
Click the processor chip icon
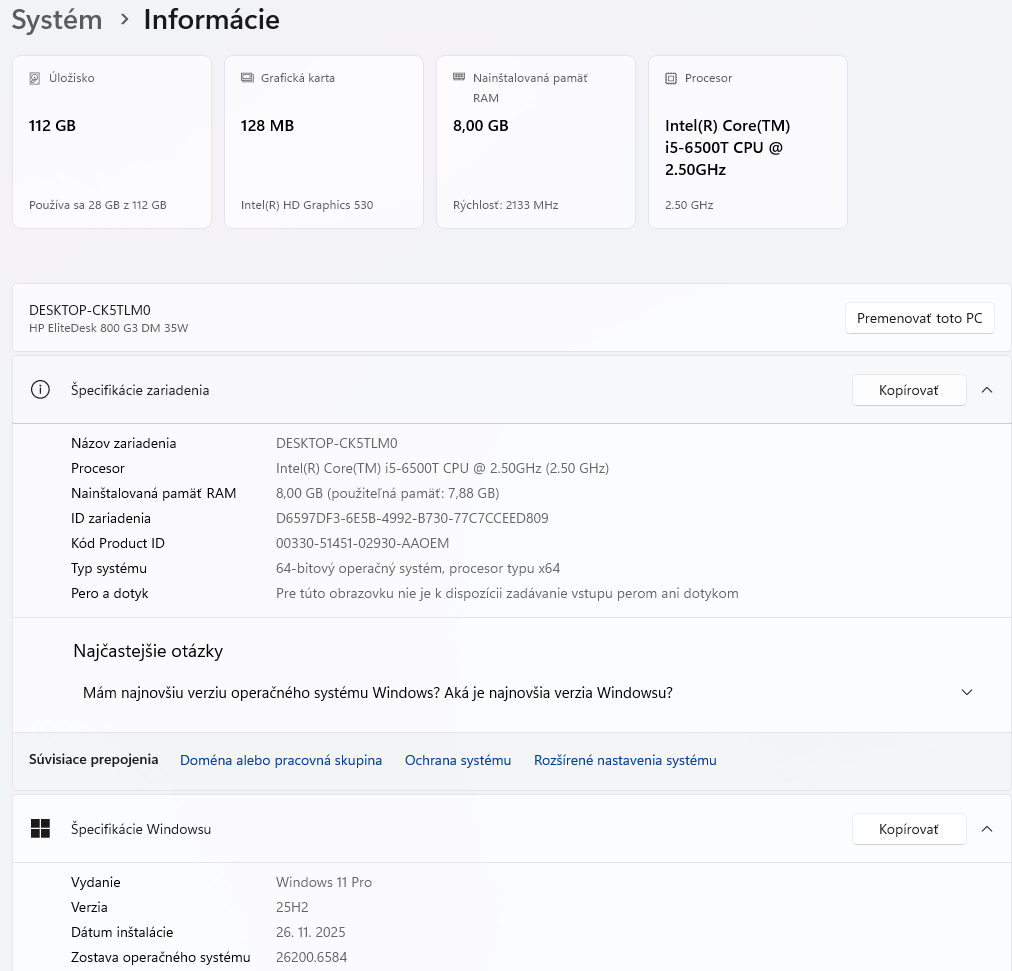point(671,78)
